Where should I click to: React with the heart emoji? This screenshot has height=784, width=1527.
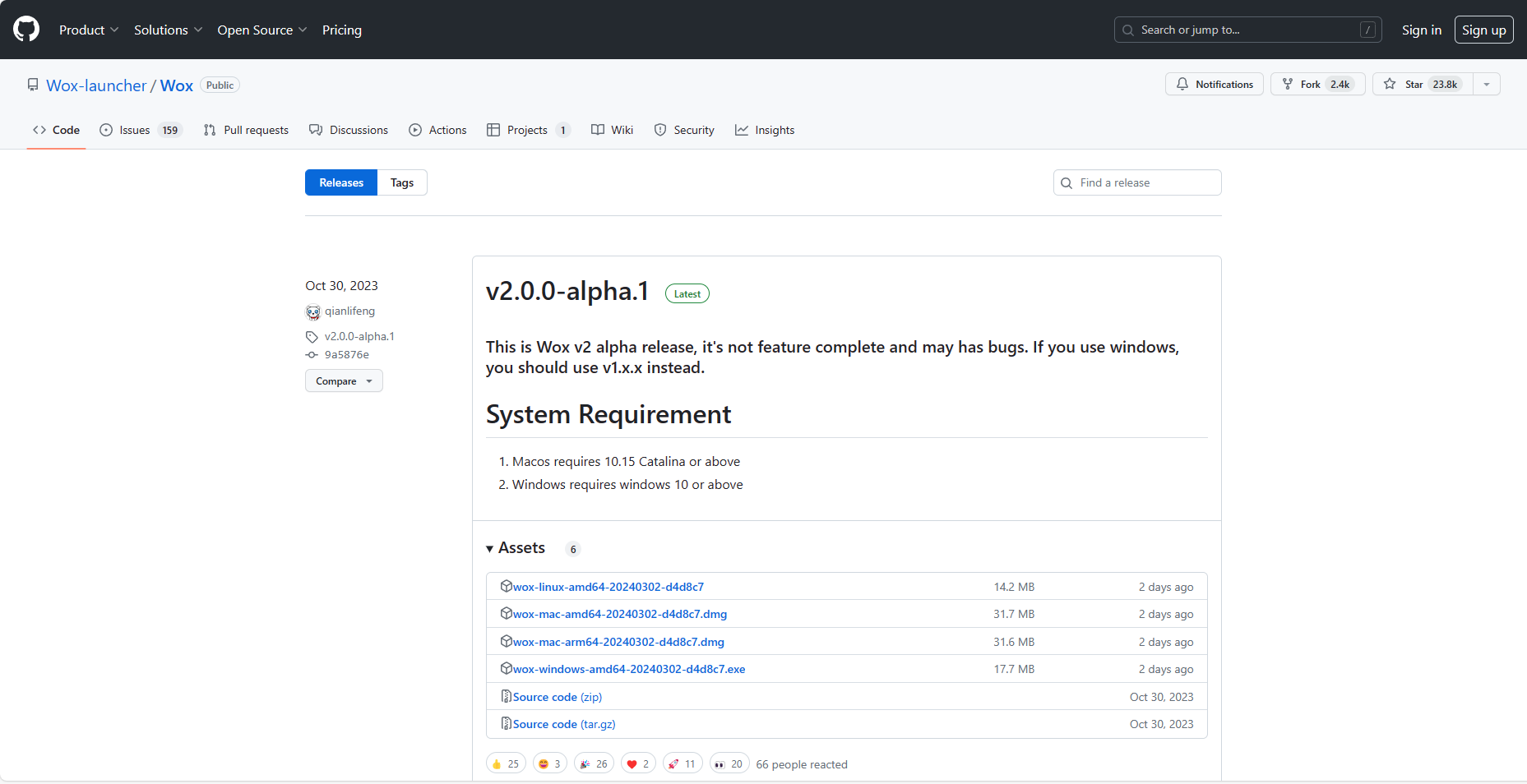(x=638, y=764)
